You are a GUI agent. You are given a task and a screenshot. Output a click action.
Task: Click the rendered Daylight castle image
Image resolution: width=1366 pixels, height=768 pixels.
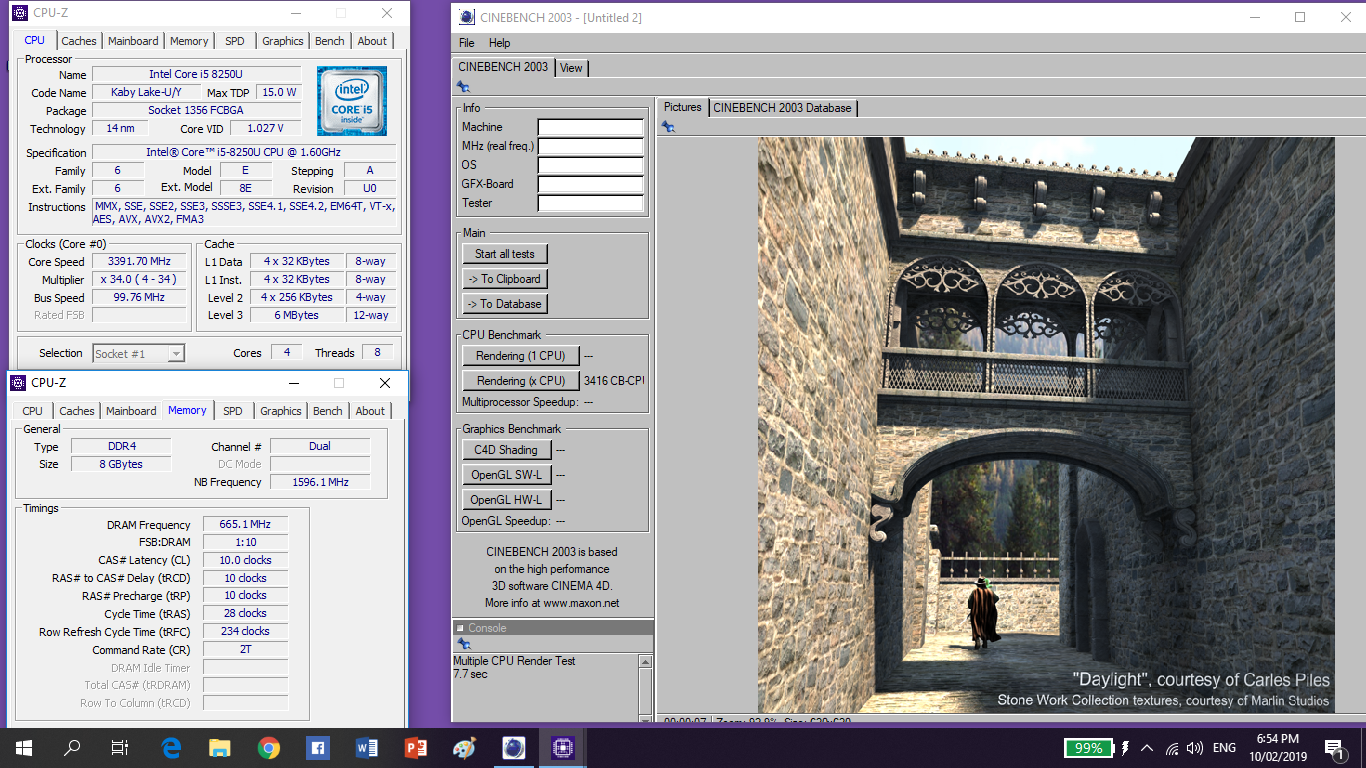pyautogui.click(x=1045, y=425)
